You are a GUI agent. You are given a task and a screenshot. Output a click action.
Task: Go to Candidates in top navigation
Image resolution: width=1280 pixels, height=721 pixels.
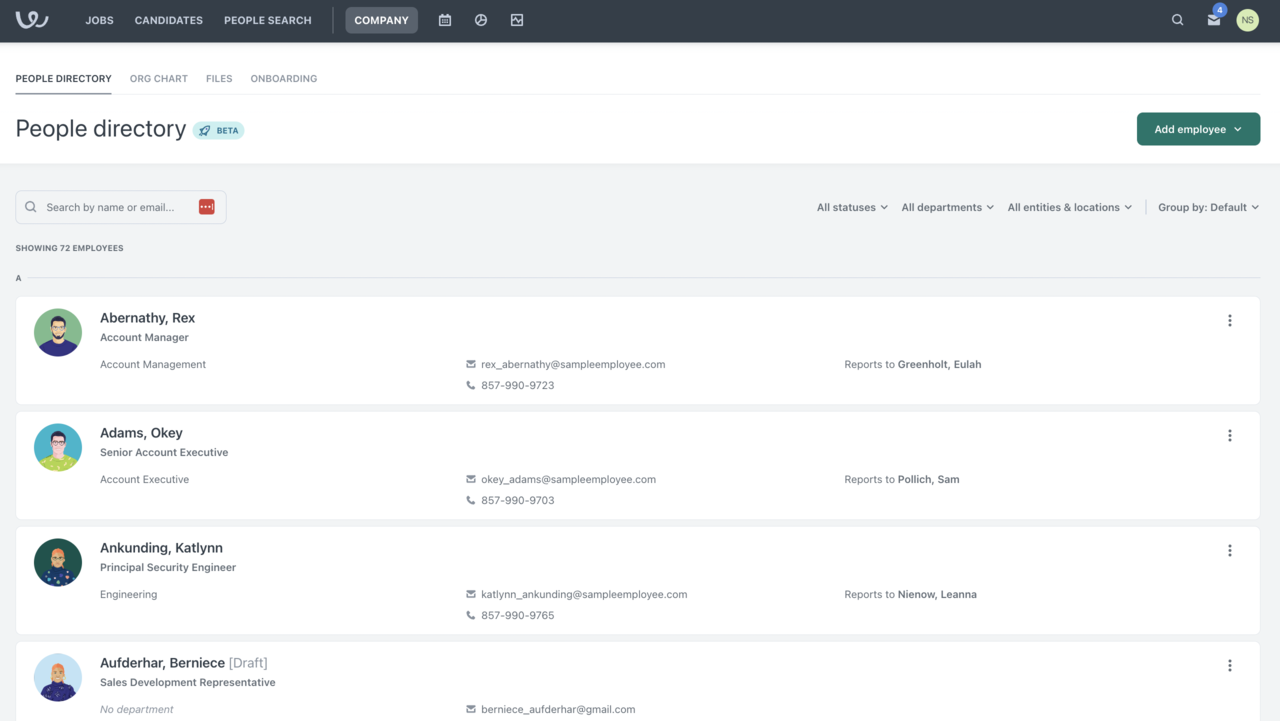[x=169, y=20]
